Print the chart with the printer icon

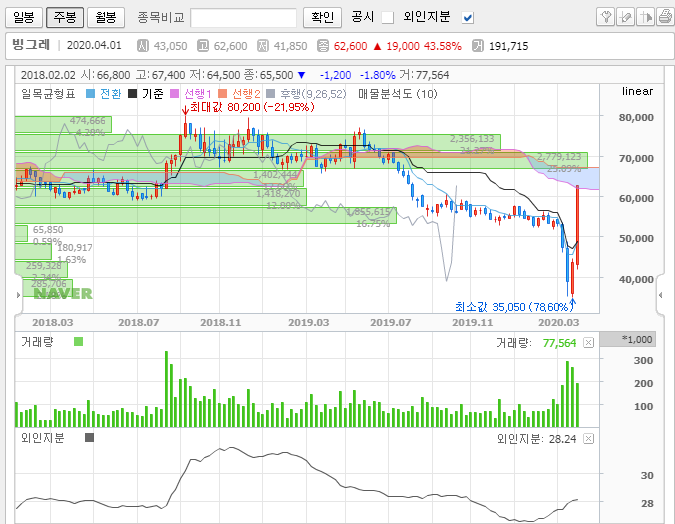[665, 17]
